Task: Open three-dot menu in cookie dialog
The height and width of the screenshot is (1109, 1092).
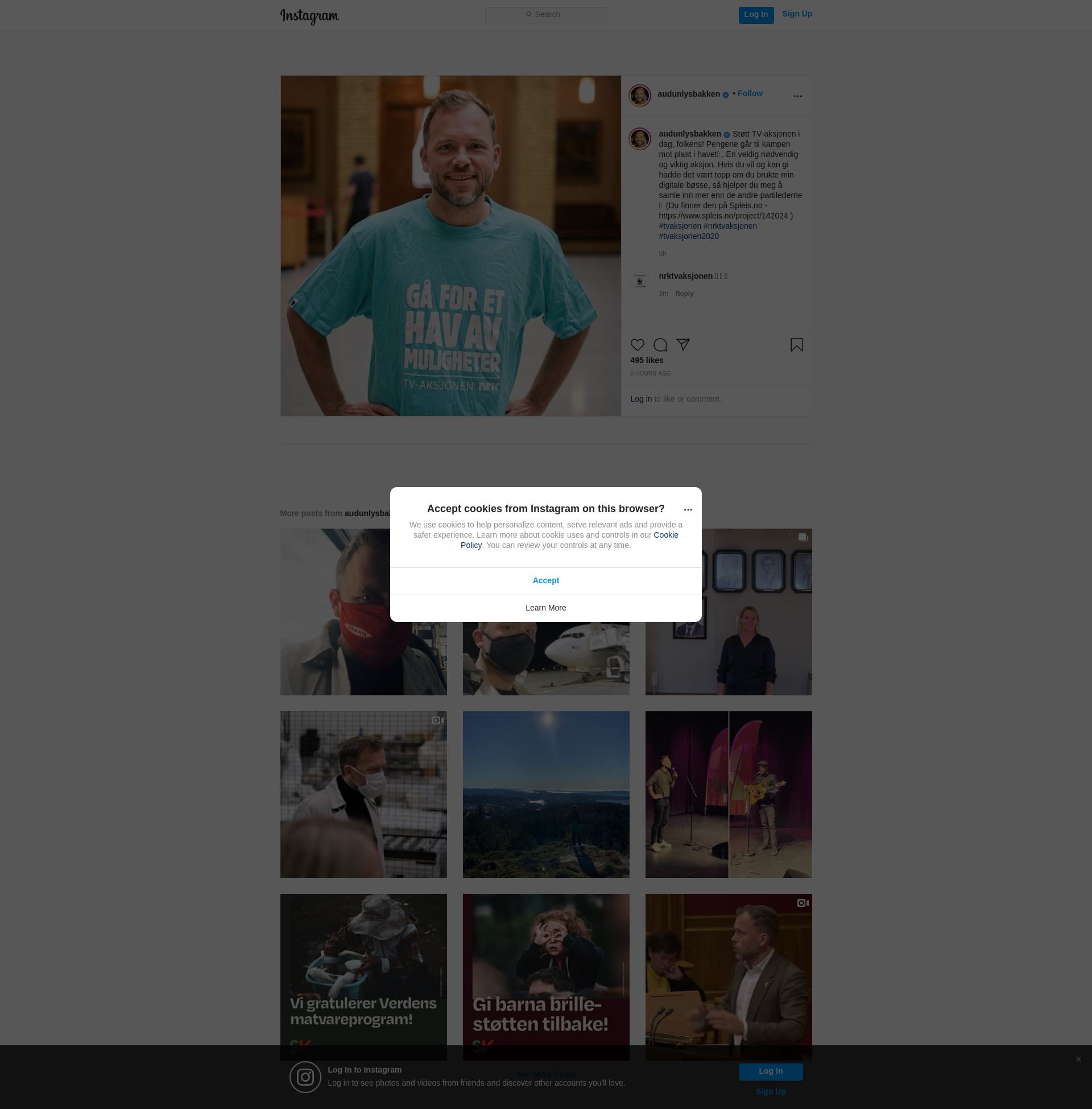Action: coord(688,509)
